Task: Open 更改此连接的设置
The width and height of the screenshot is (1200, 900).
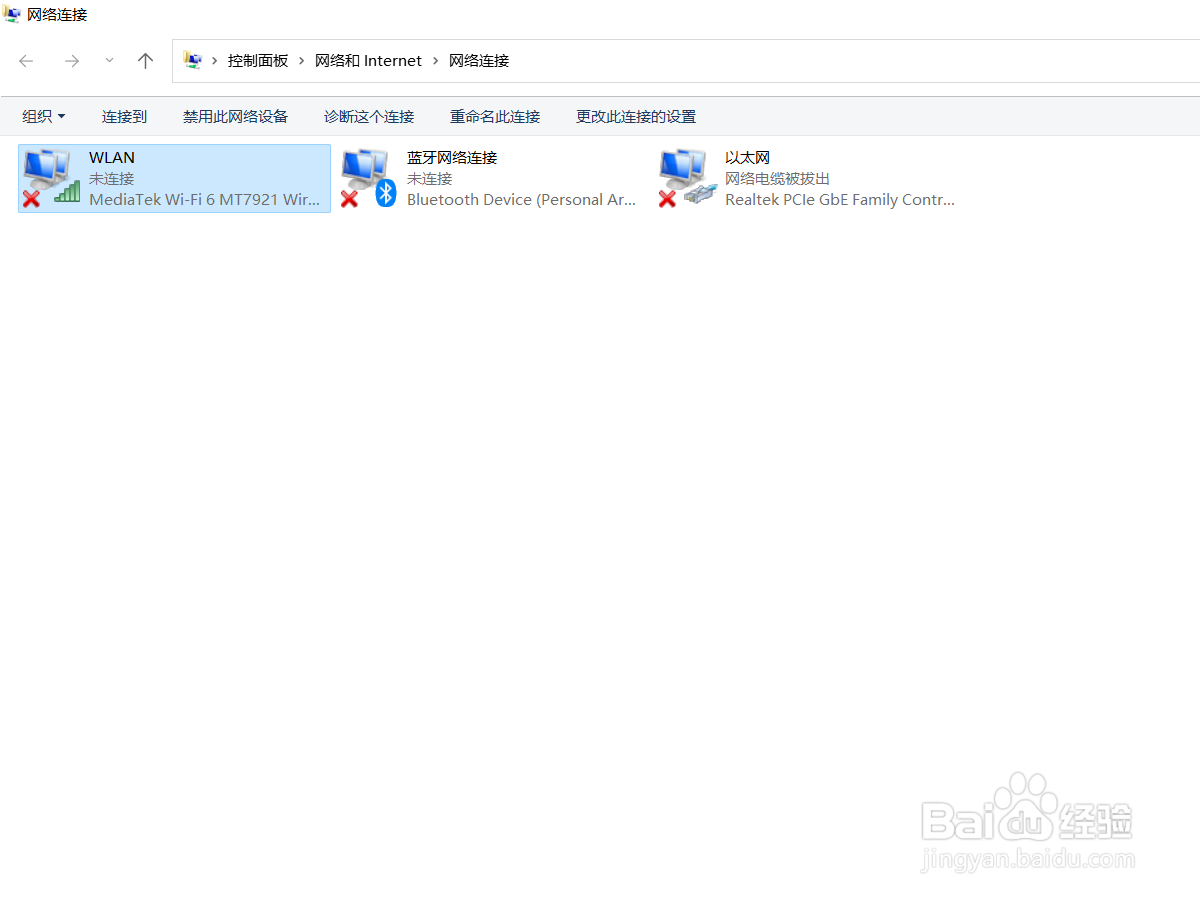Action: point(635,116)
